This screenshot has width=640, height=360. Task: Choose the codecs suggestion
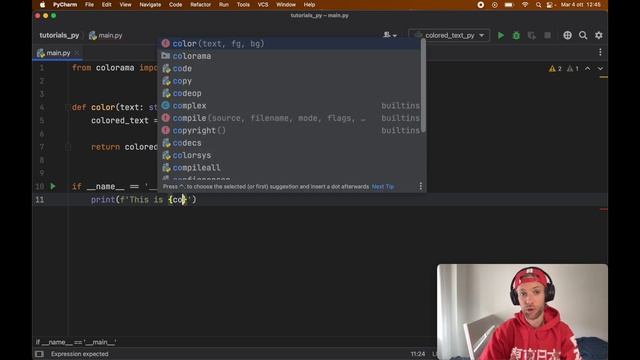pyautogui.click(x=290, y=143)
